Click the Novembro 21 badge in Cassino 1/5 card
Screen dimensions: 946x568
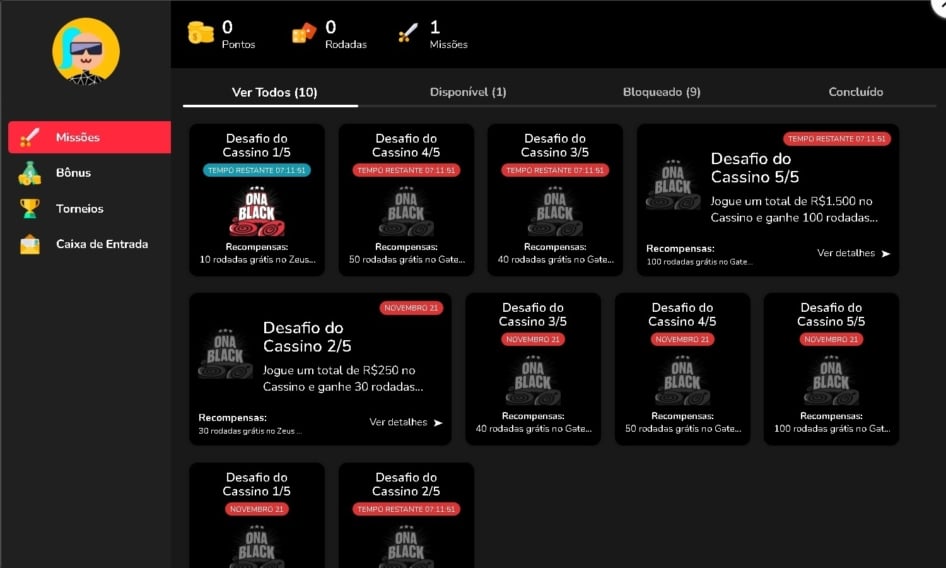[257, 509]
